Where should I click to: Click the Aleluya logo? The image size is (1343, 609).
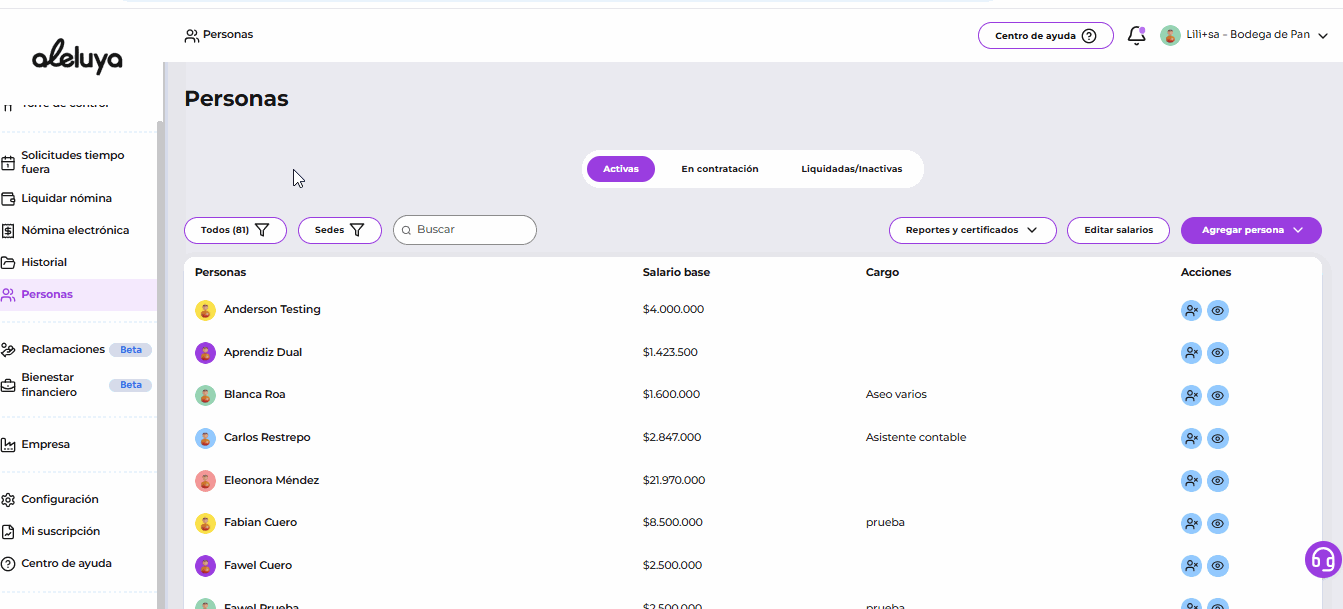[x=77, y=58]
